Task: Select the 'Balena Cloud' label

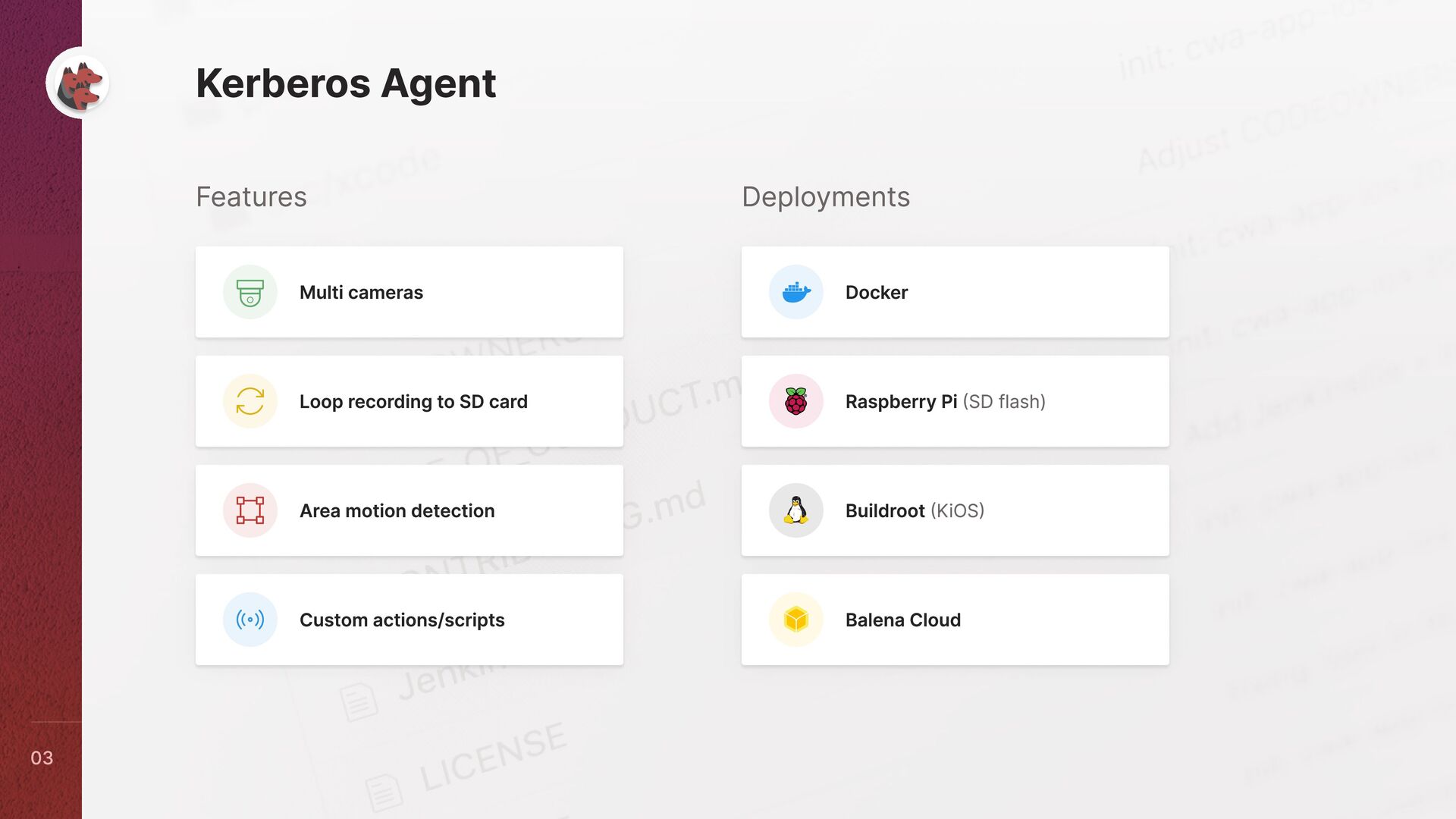Action: click(x=903, y=620)
